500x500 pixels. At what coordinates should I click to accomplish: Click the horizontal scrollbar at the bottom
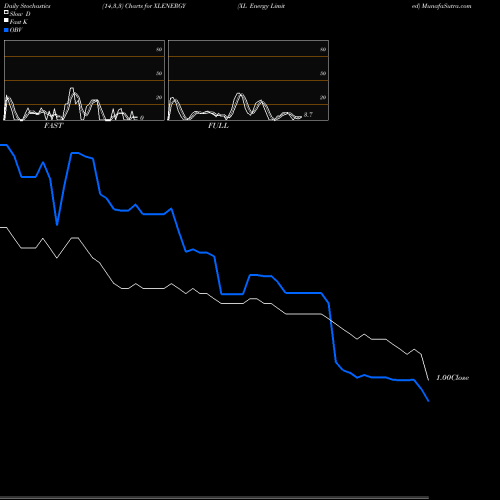pyautogui.click(x=214, y=497)
